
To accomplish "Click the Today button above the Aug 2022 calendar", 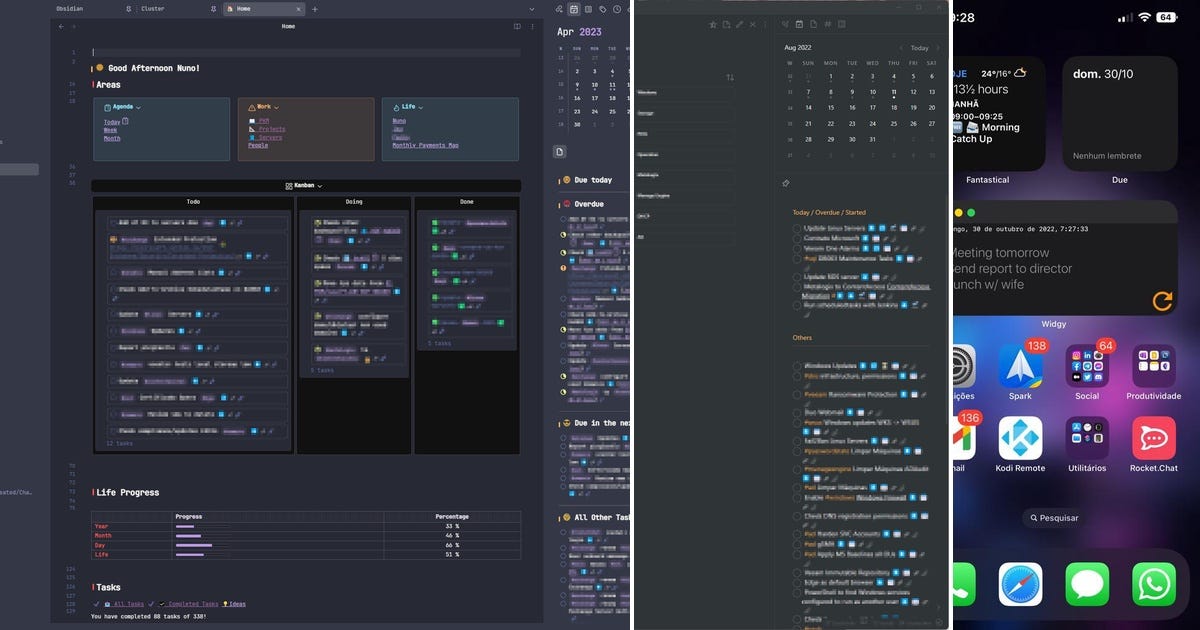I will pyautogui.click(x=920, y=47).
